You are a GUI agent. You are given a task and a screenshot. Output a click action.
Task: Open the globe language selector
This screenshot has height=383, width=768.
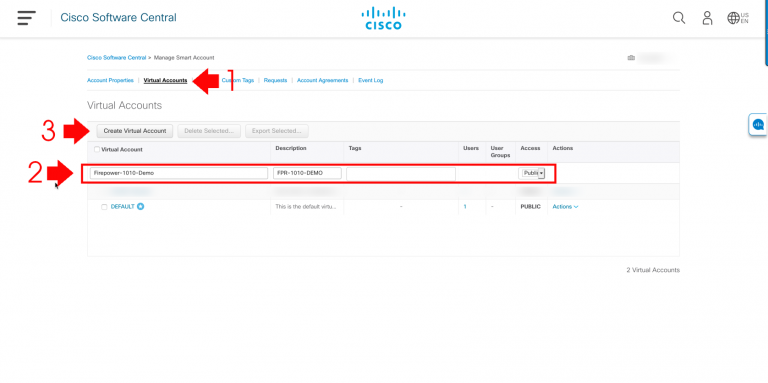click(738, 18)
